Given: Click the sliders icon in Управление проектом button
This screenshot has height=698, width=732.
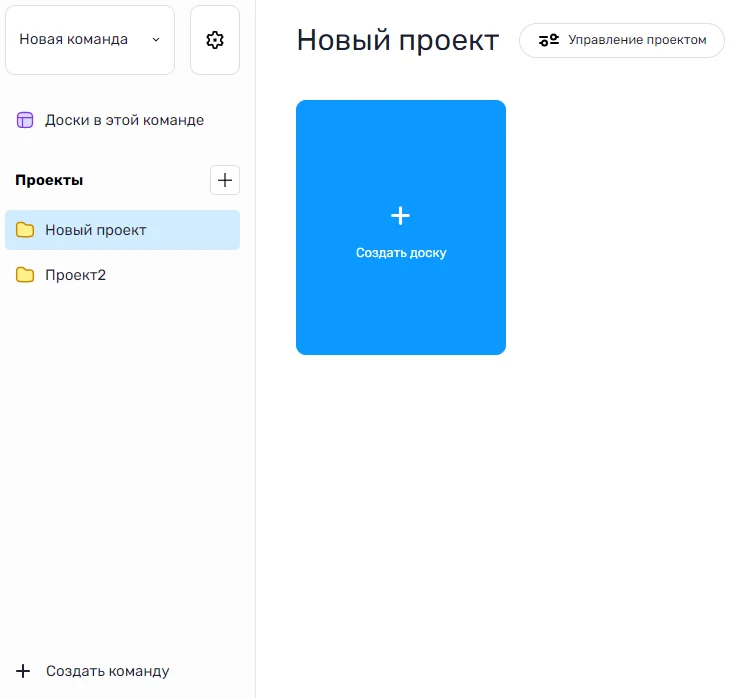Looking at the screenshot, I should [x=548, y=40].
